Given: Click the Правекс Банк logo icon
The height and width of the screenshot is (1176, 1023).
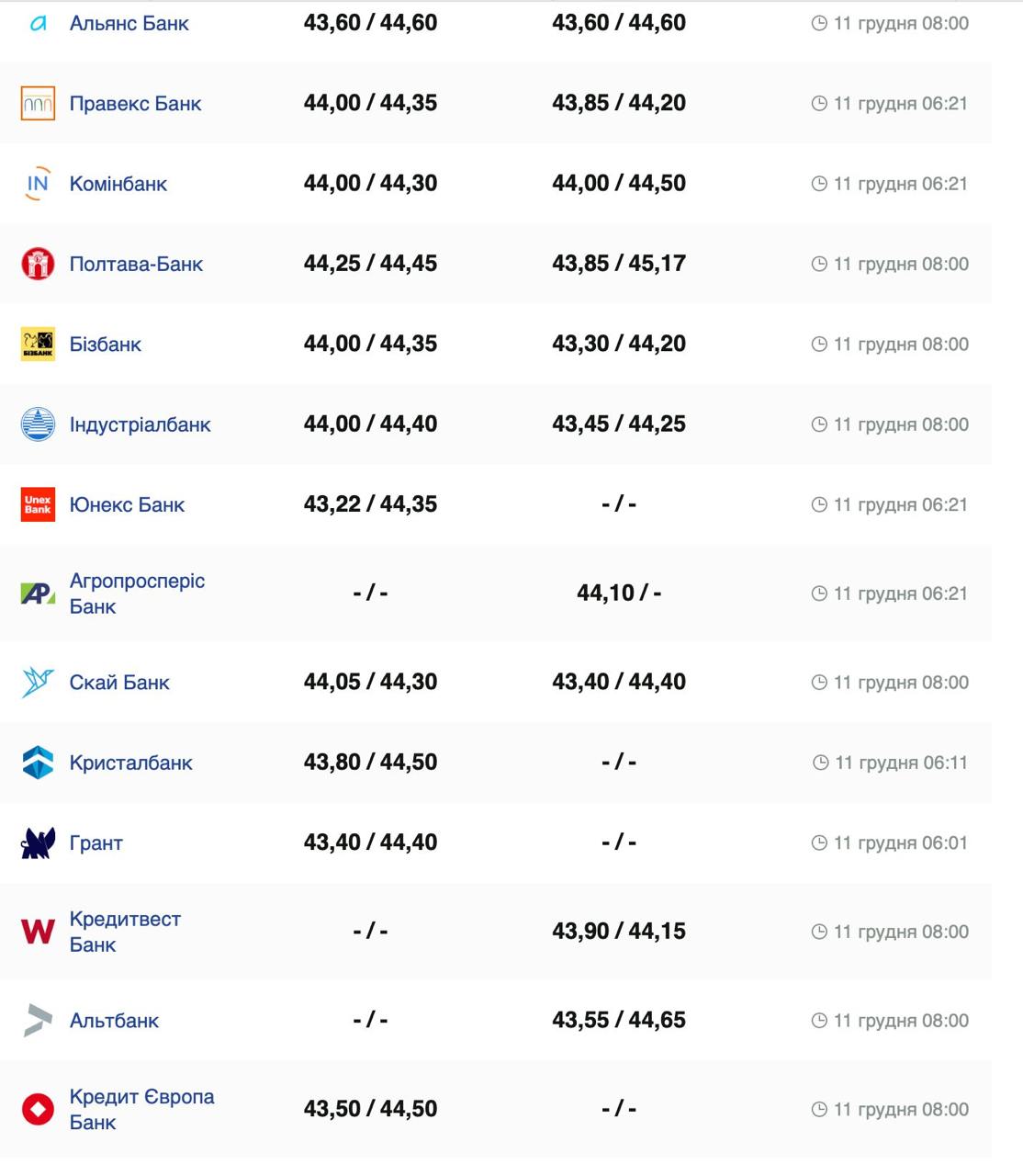Looking at the screenshot, I should (38, 104).
